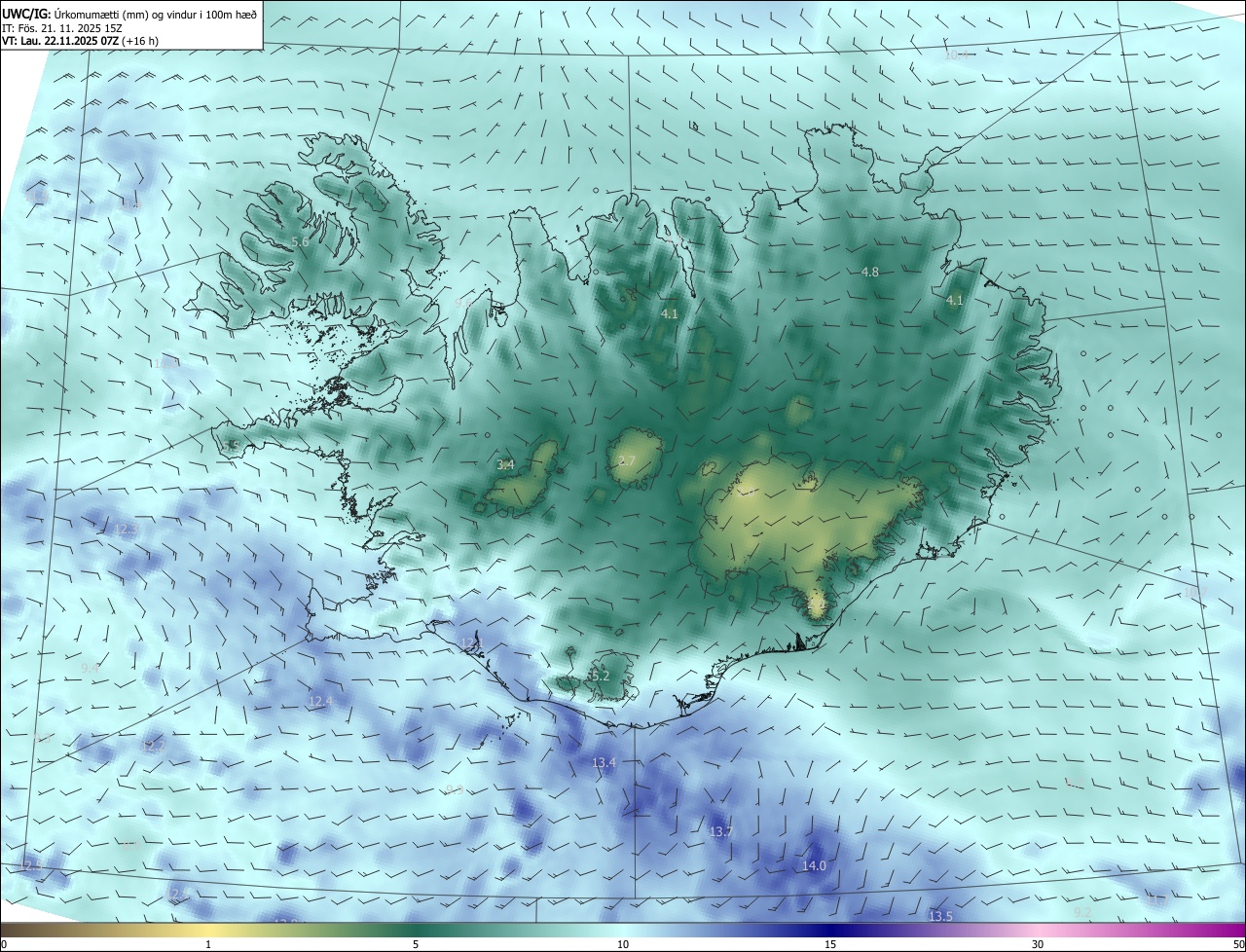Click the 13.7 value label

pyautogui.click(x=721, y=831)
